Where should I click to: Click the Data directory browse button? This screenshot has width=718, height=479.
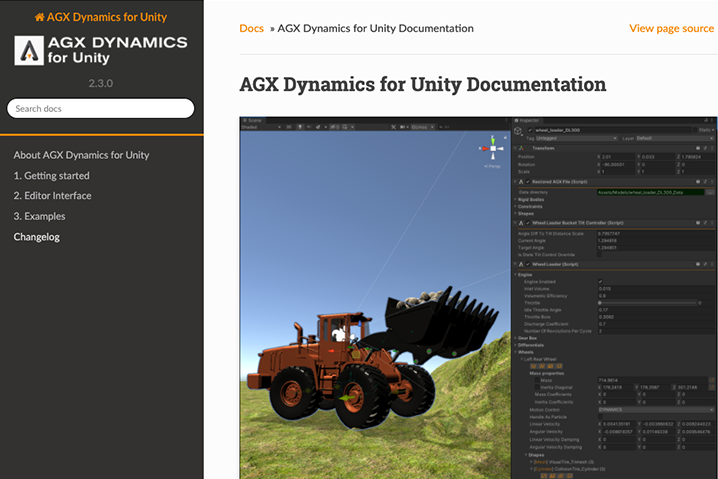710,192
